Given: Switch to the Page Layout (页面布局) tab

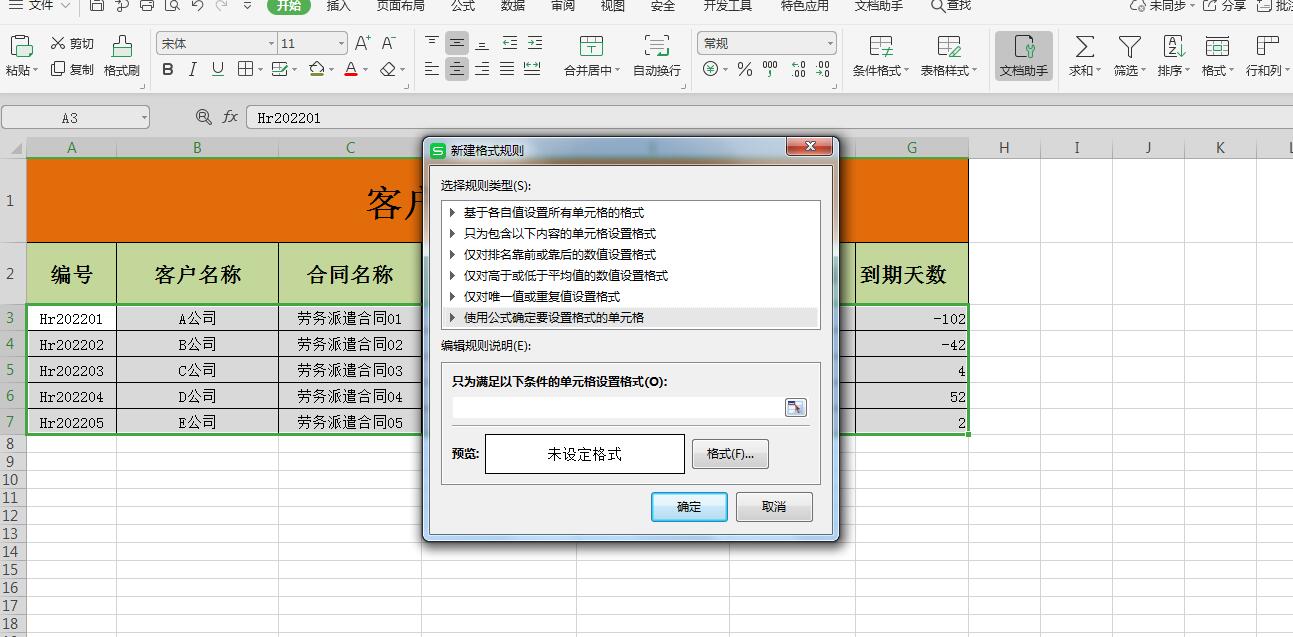Looking at the screenshot, I should coord(400,6).
